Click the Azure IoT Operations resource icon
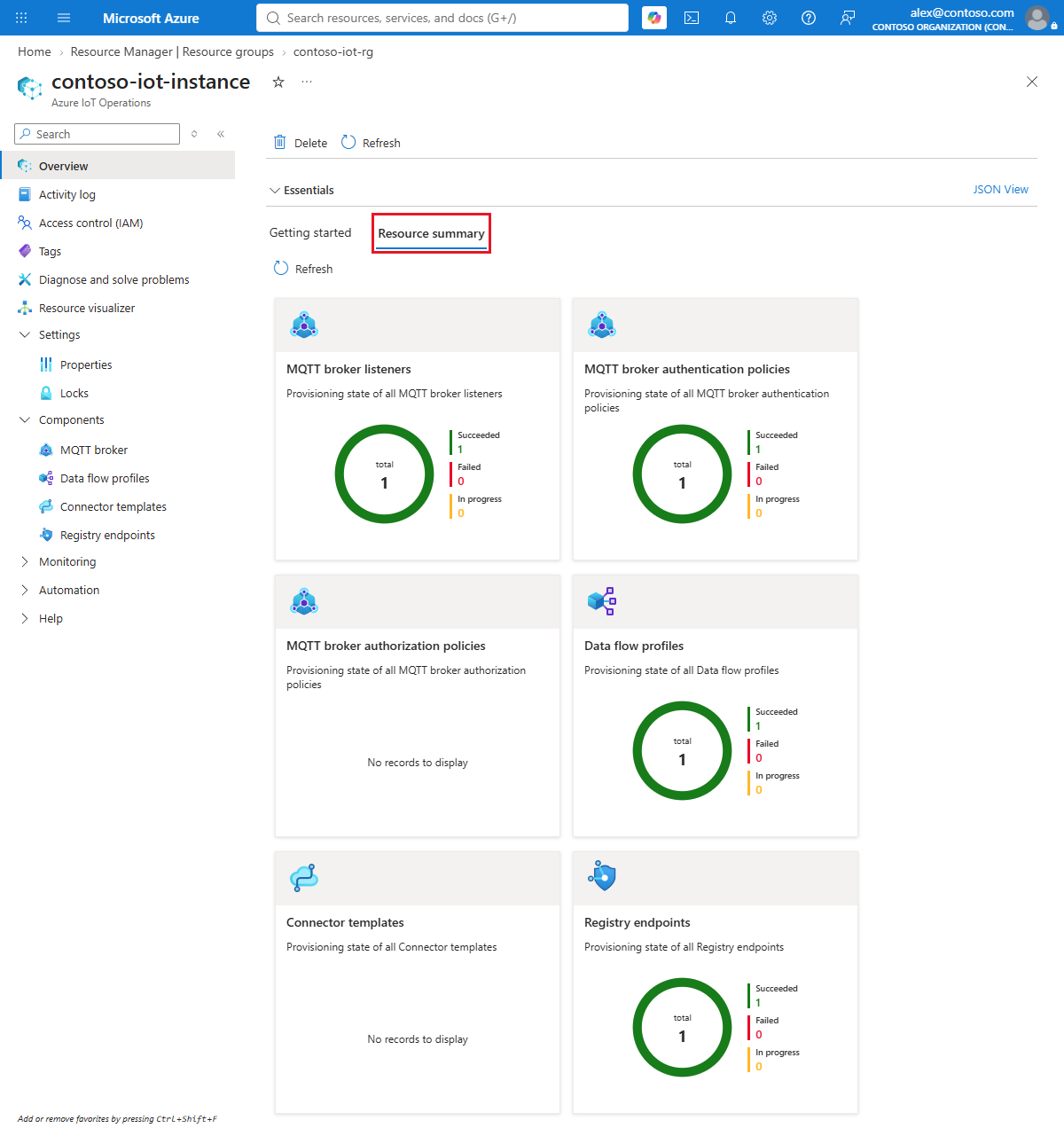This screenshot has width=1064, height=1128. [30, 88]
